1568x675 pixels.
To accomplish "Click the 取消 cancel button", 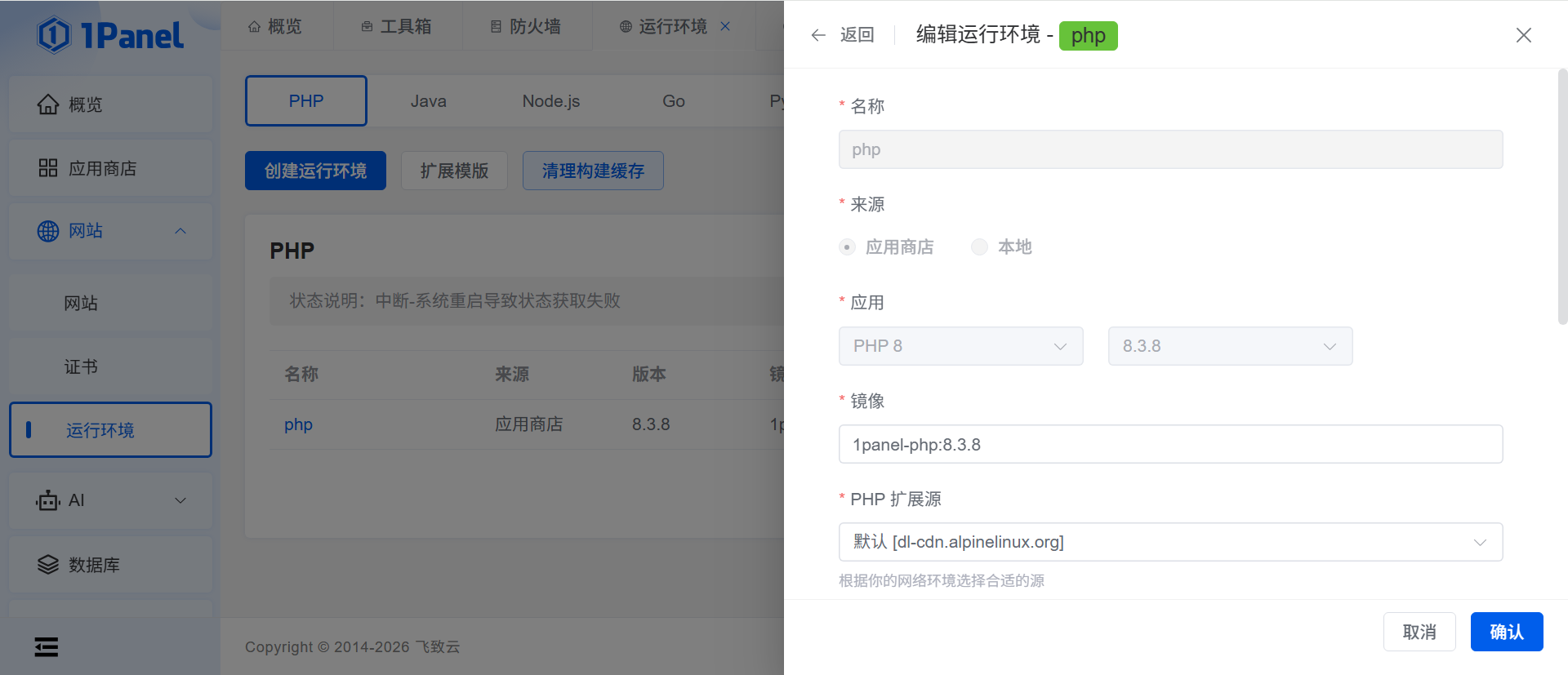I will 1419,632.
